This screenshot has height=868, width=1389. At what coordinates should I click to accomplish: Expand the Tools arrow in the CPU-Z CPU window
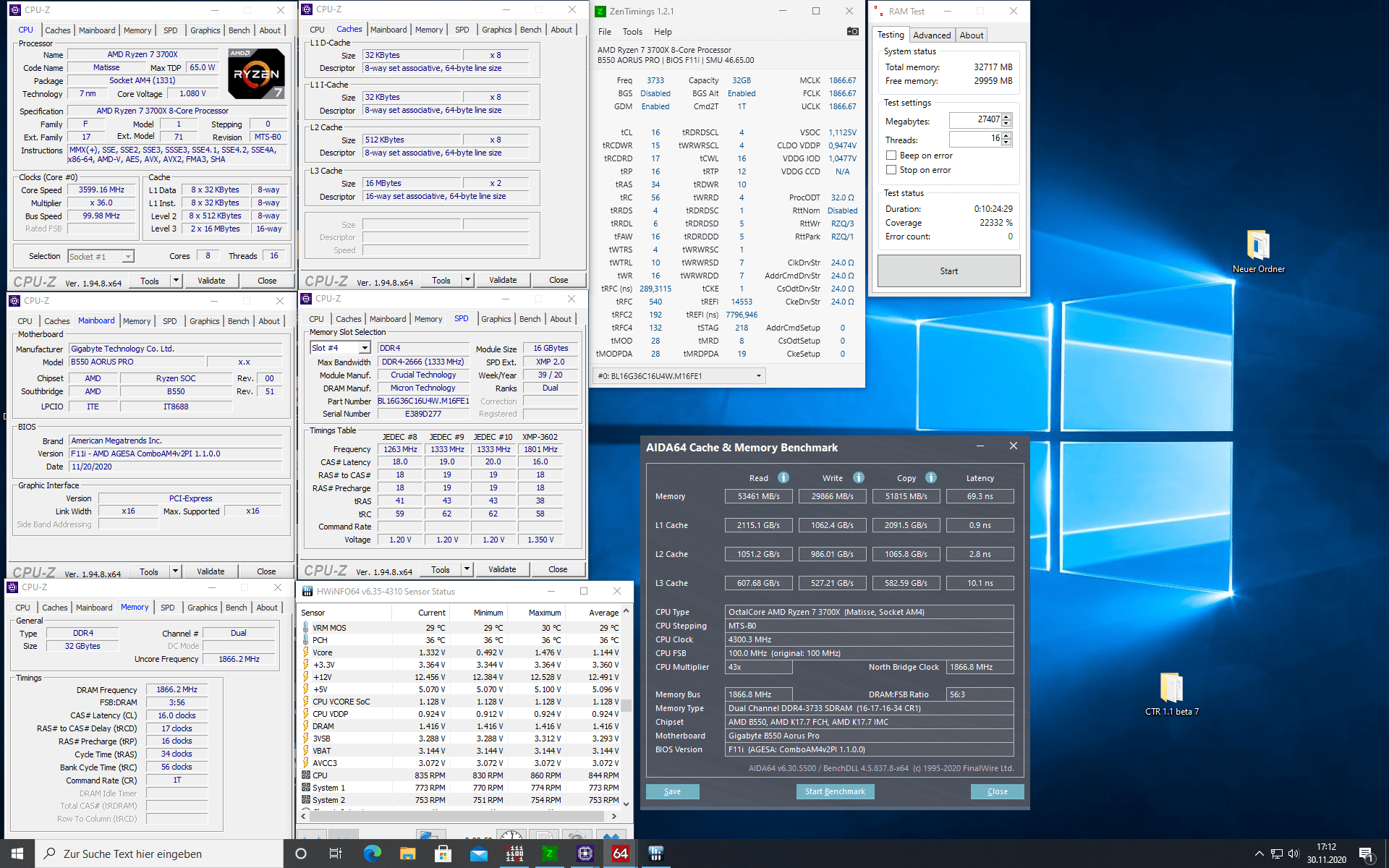coord(176,281)
